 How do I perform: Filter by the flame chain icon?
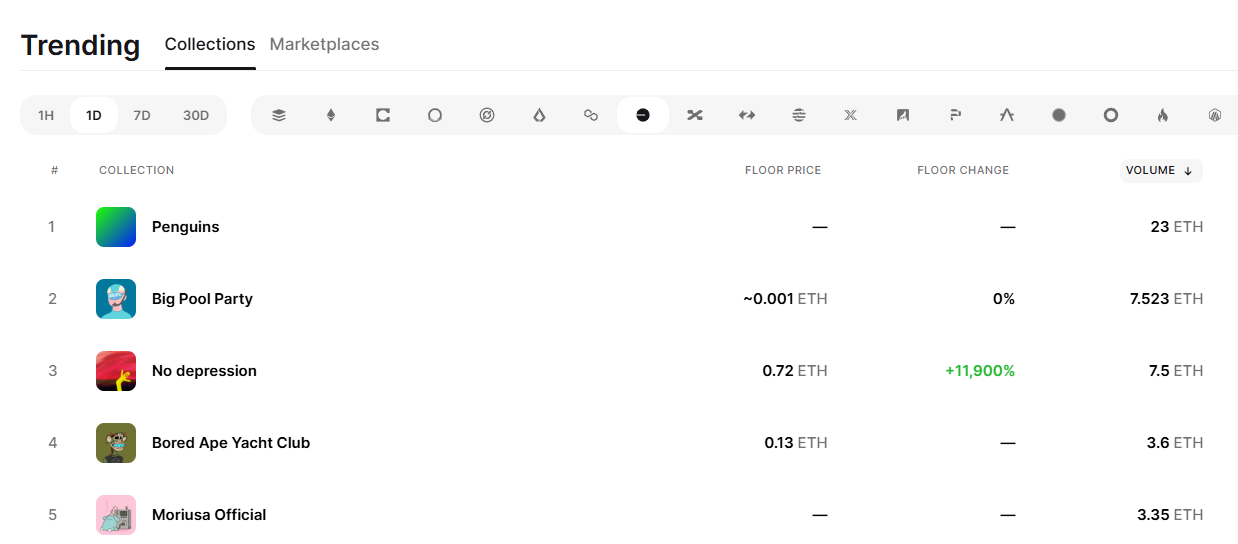tap(1163, 115)
